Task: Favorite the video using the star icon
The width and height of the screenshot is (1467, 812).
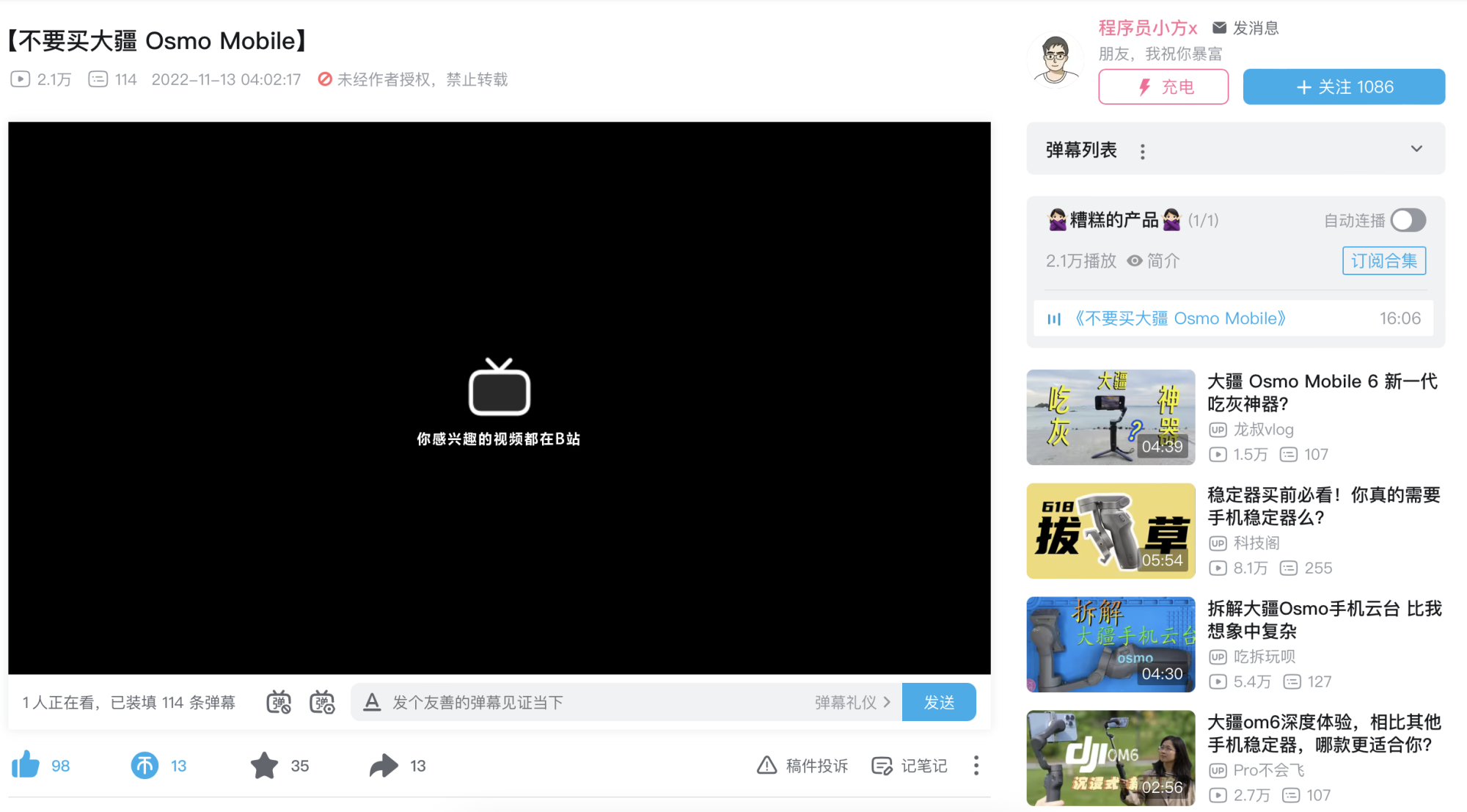Action: 266,765
